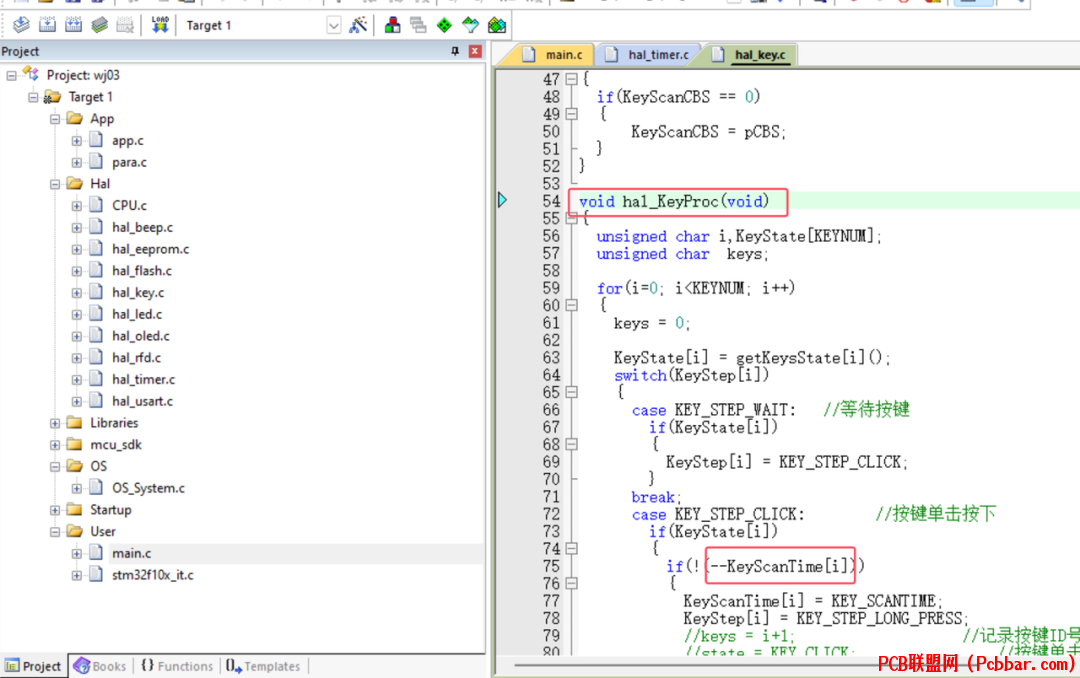Screen dimensions: 1080x678
Task: Expand the Startup folder group
Action: [55, 510]
